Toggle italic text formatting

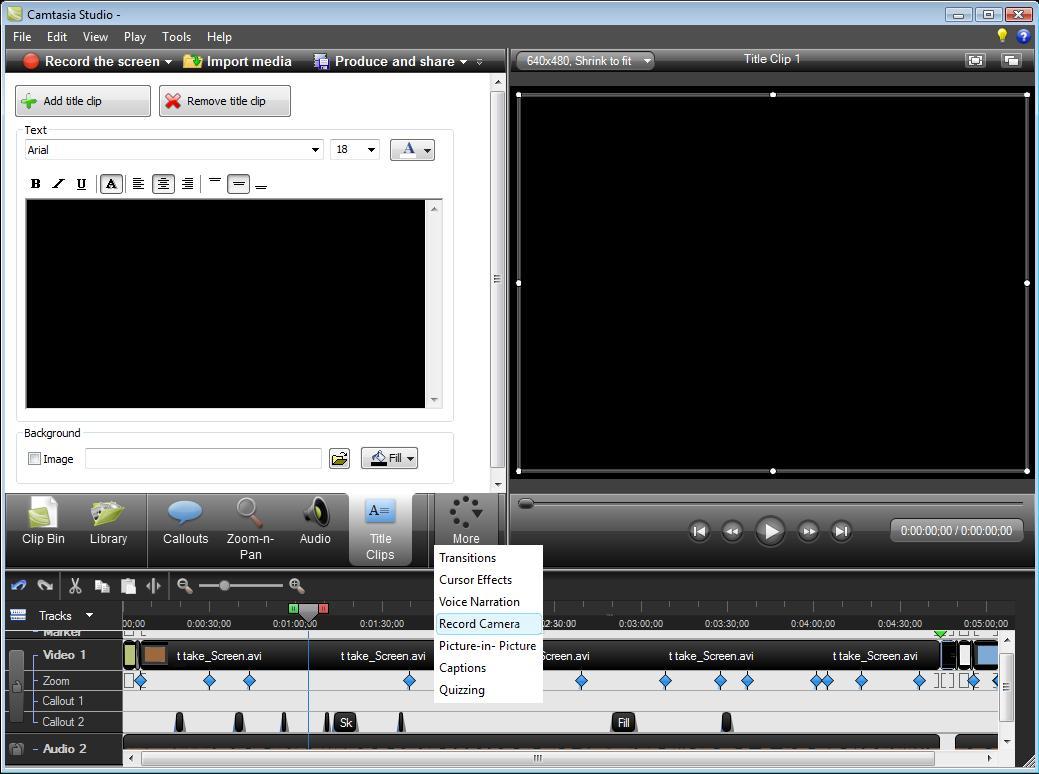pos(58,184)
